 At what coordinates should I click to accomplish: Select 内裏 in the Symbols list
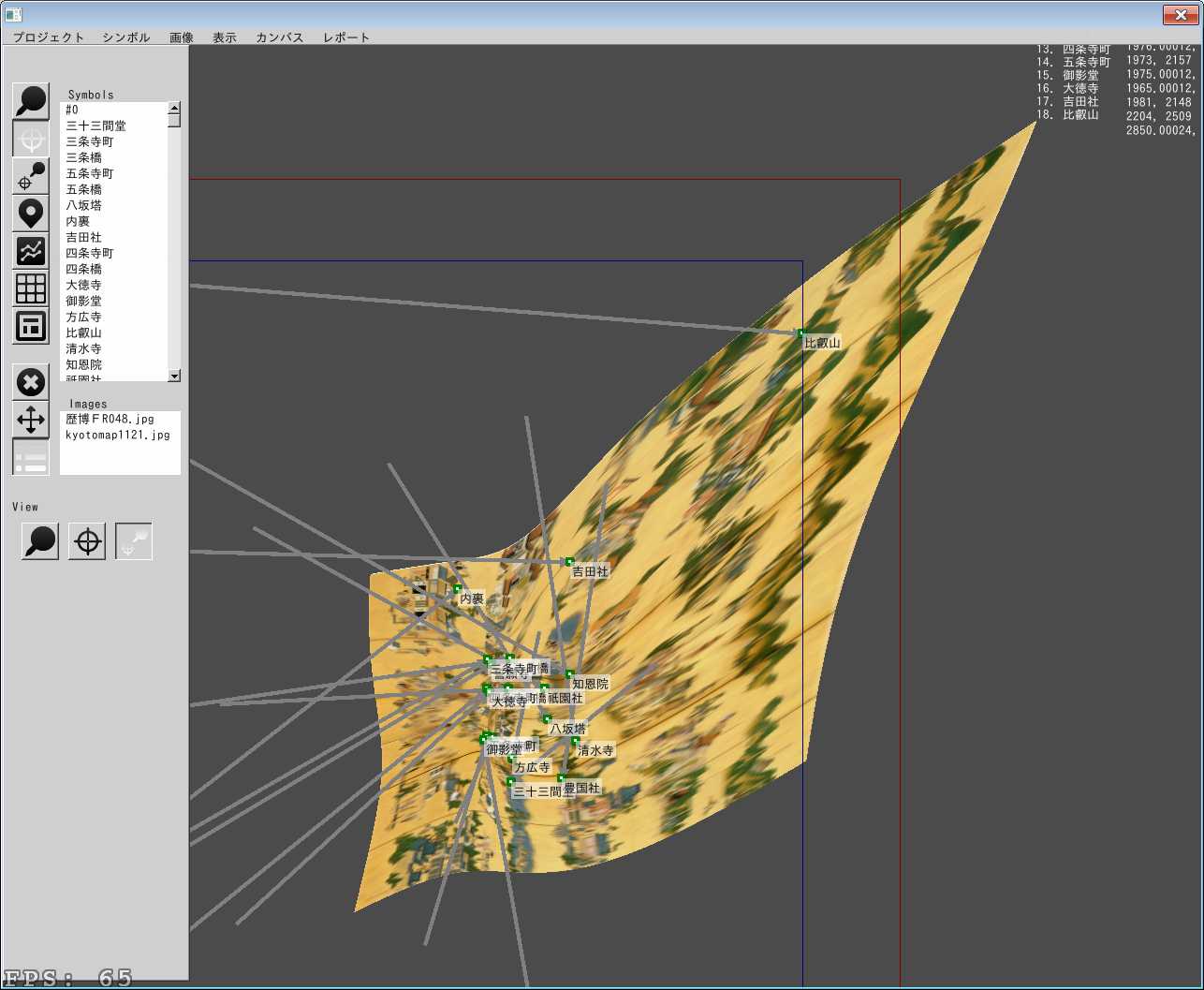[113, 221]
